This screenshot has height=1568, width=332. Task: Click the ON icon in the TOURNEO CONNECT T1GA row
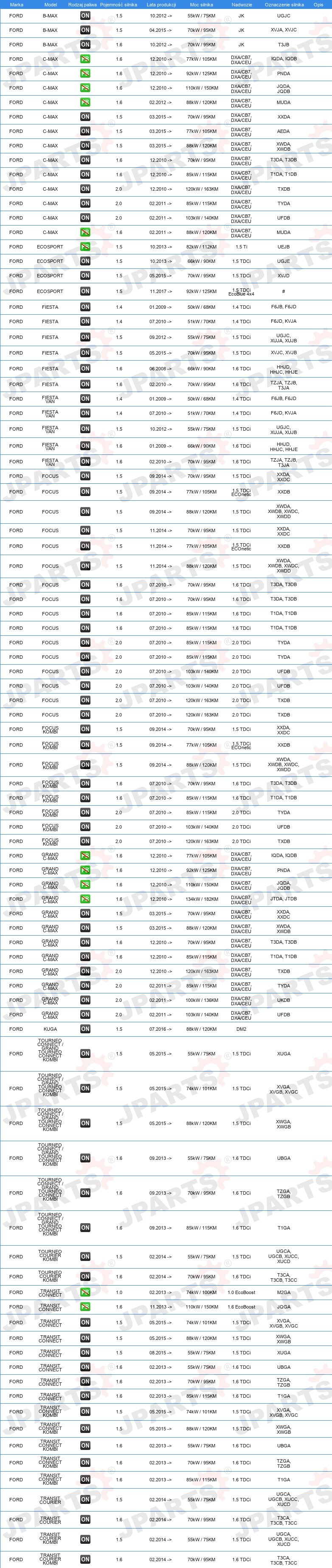click(85, 1228)
